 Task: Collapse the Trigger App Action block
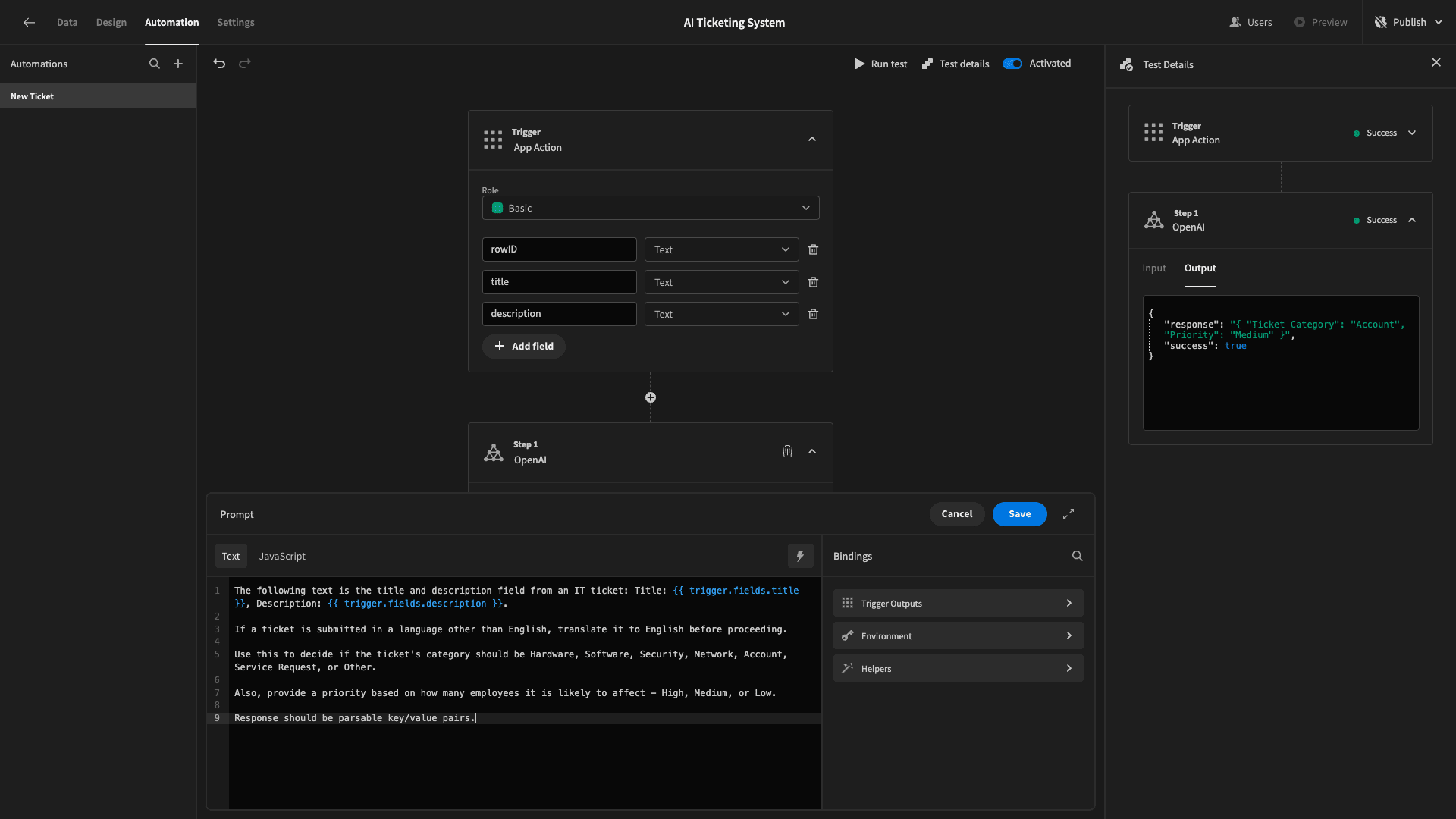tap(812, 140)
